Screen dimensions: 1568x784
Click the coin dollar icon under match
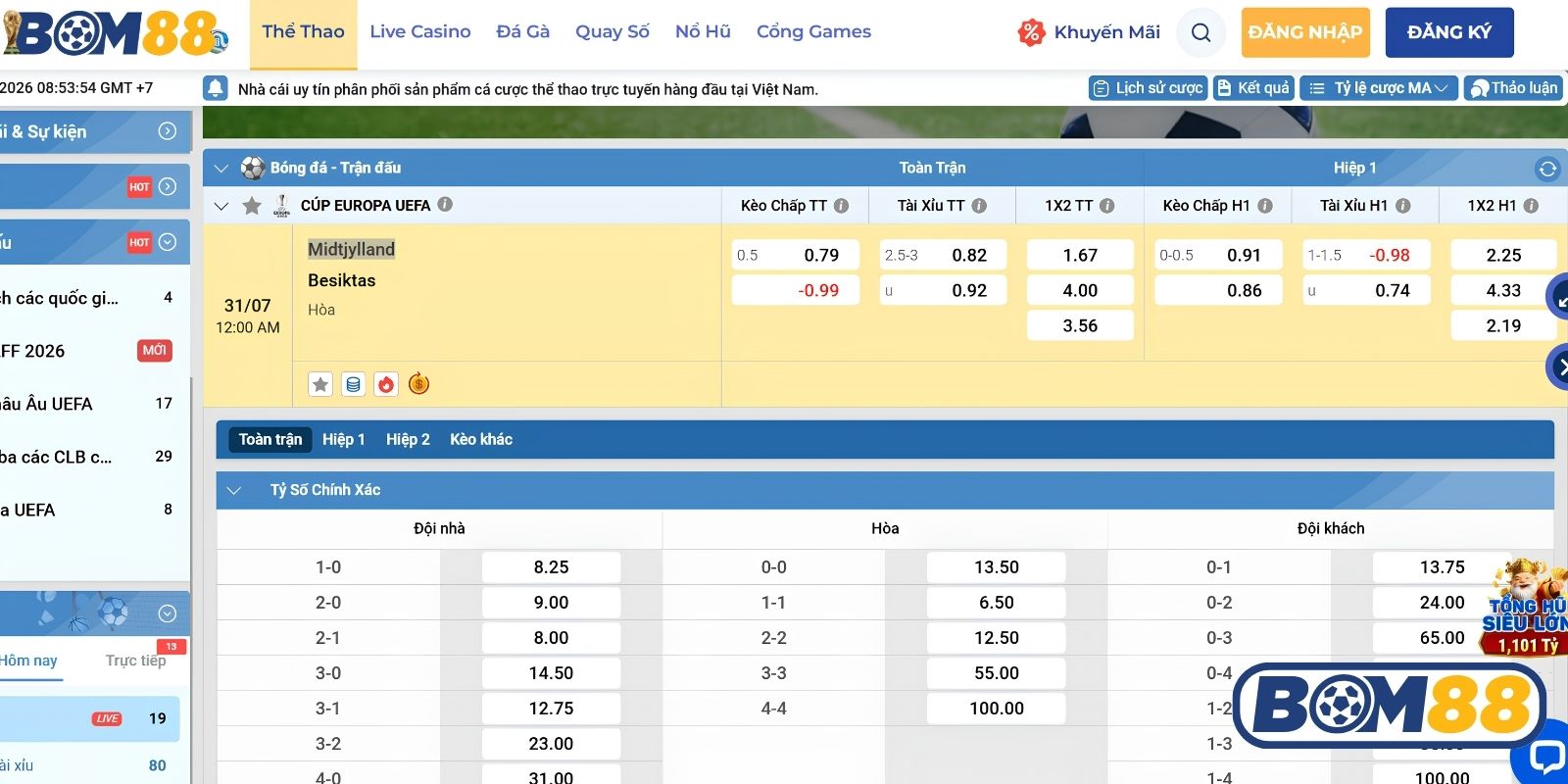[x=418, y=384]
